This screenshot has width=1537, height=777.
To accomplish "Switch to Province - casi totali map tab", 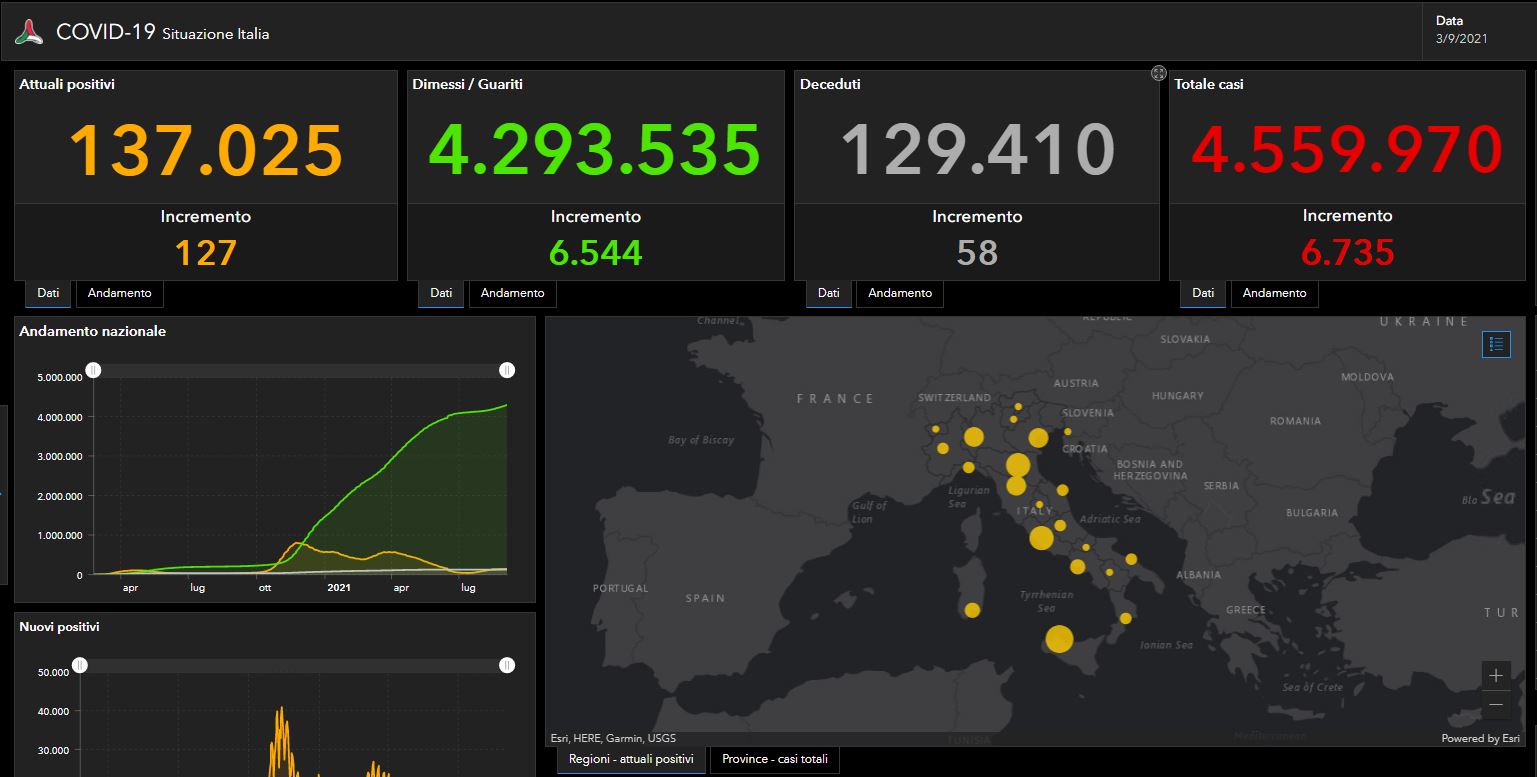I will click(x=775, y=759).
